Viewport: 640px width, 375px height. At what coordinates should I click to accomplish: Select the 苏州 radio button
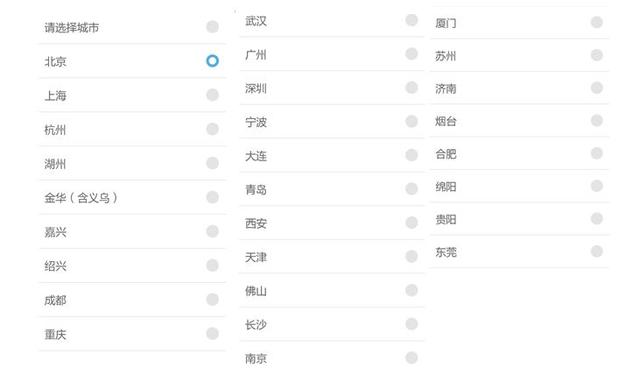point(597,55)
